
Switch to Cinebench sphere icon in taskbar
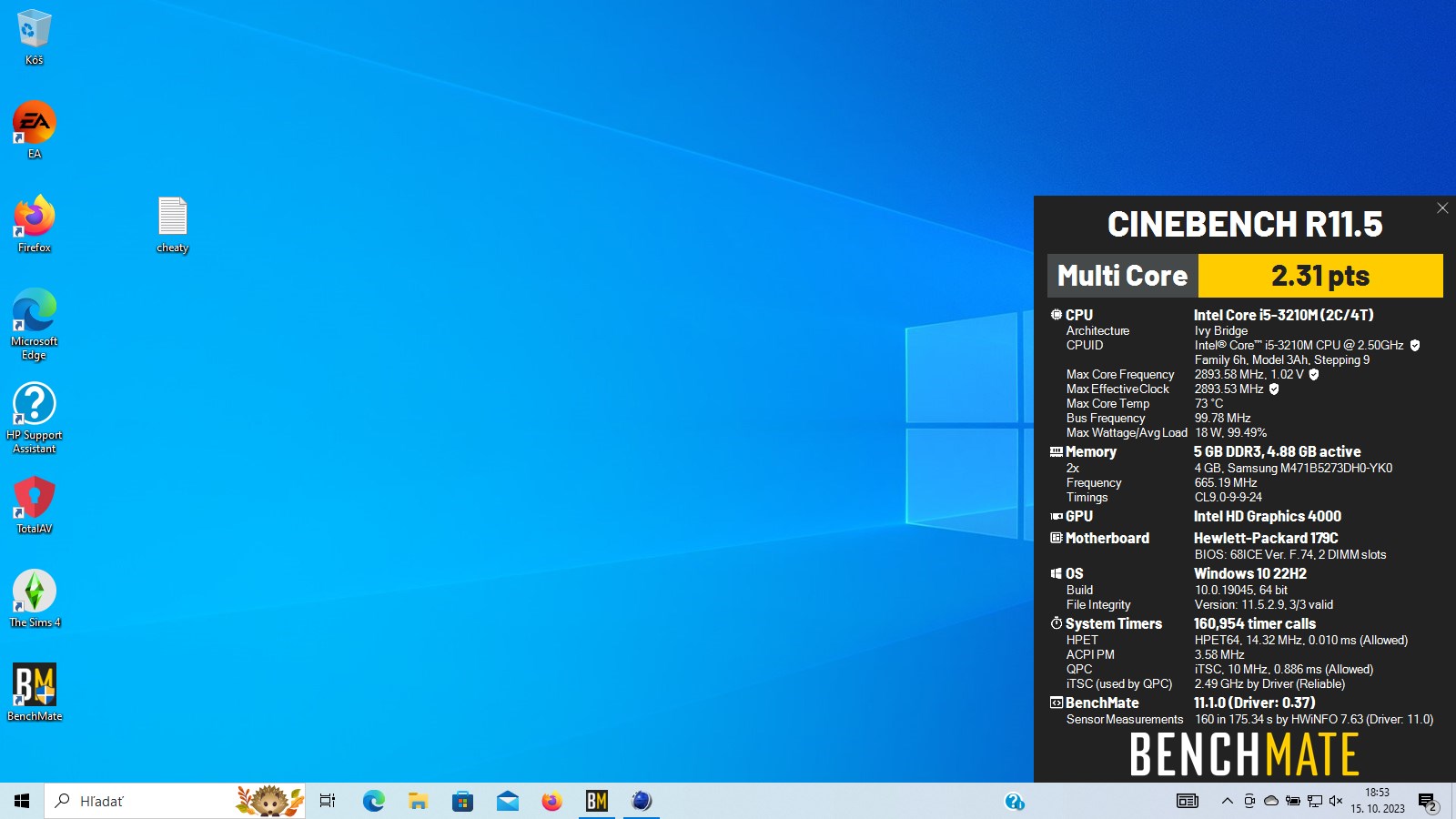641,801
